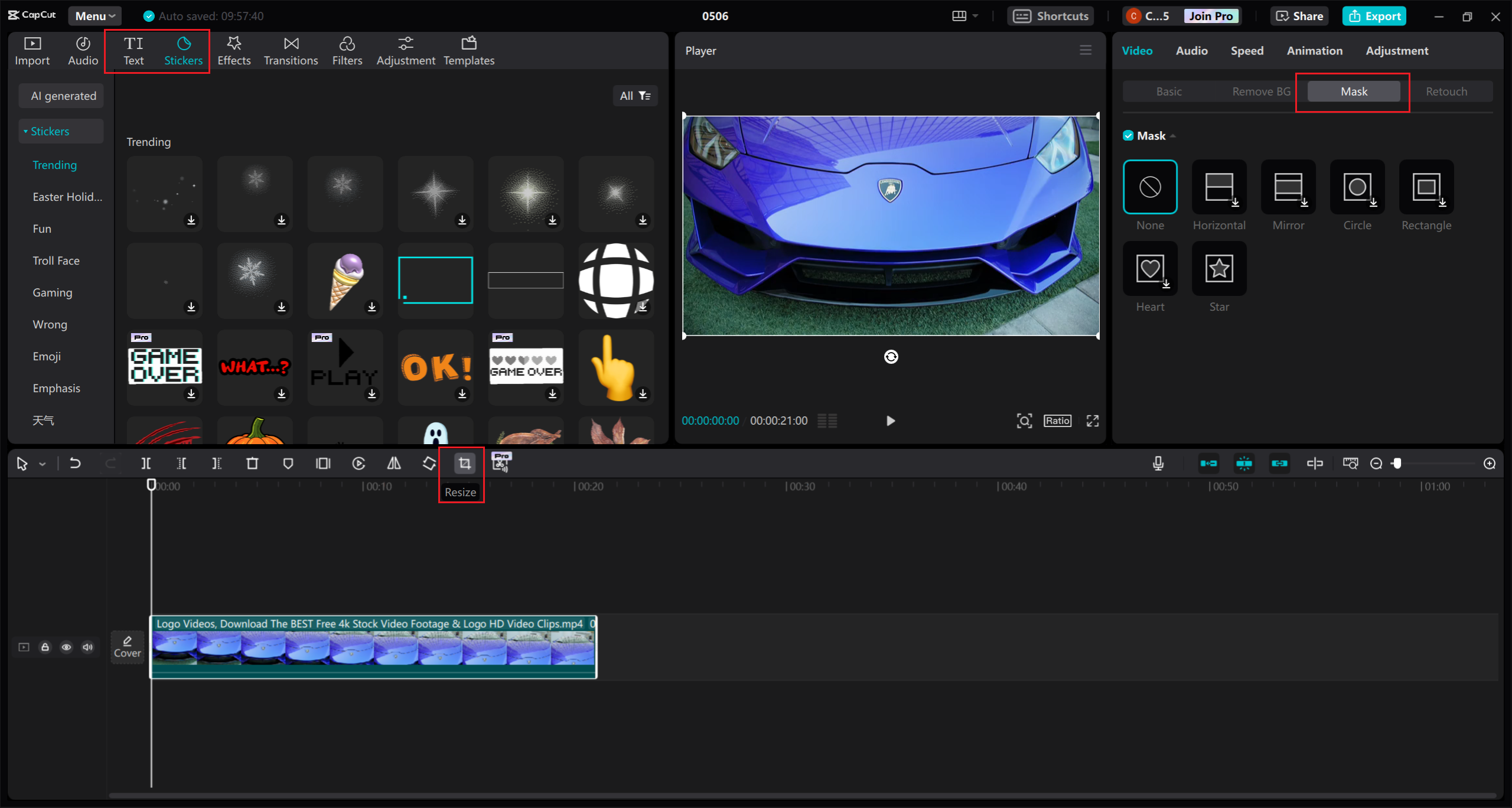Click the fullscreen preview icon in Player
Viewport: 1512px width, 808px height.
[1093, 421]
